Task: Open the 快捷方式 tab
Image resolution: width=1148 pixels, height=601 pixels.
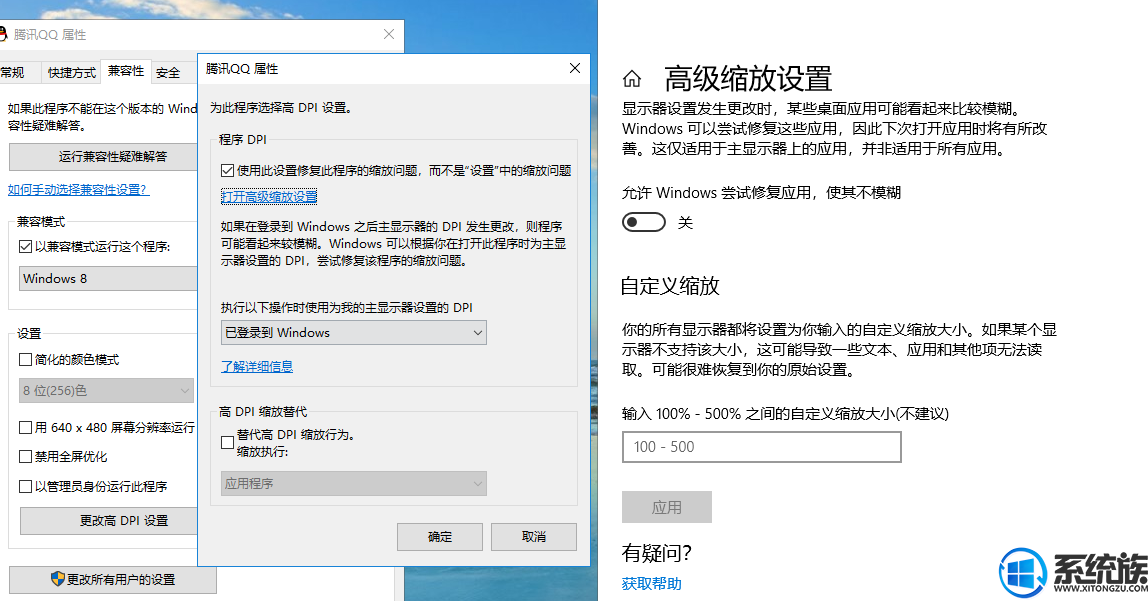Action: [x=72, y=72]
